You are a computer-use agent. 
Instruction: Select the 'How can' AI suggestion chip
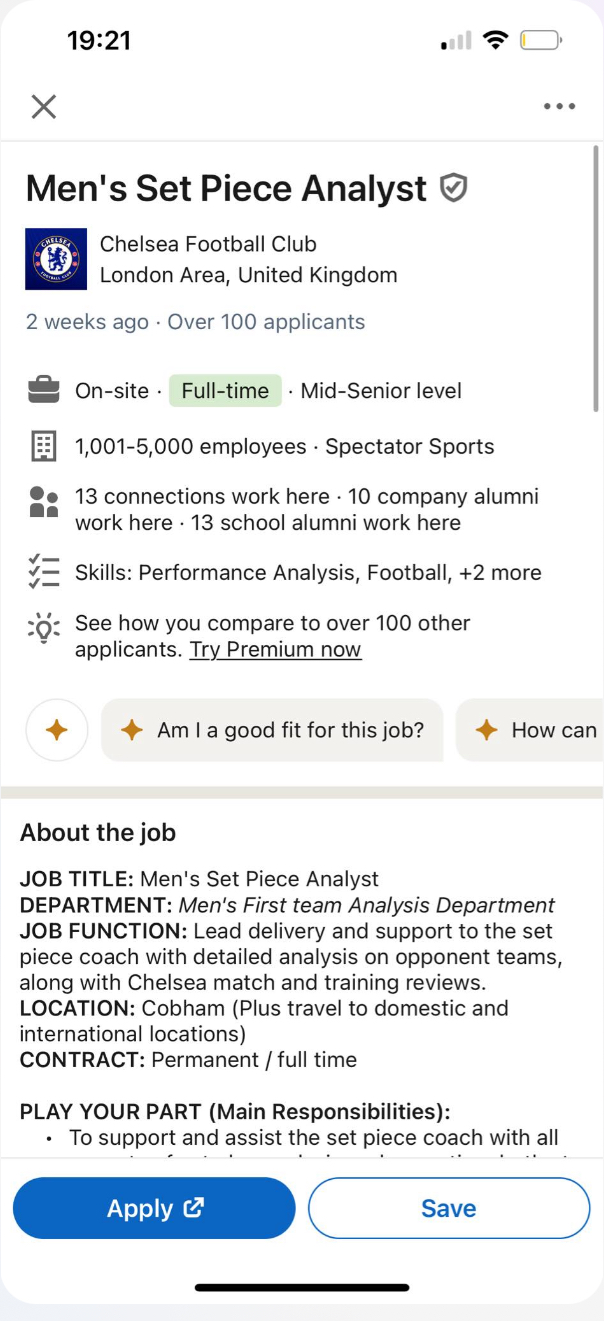(x=530, y=730)
